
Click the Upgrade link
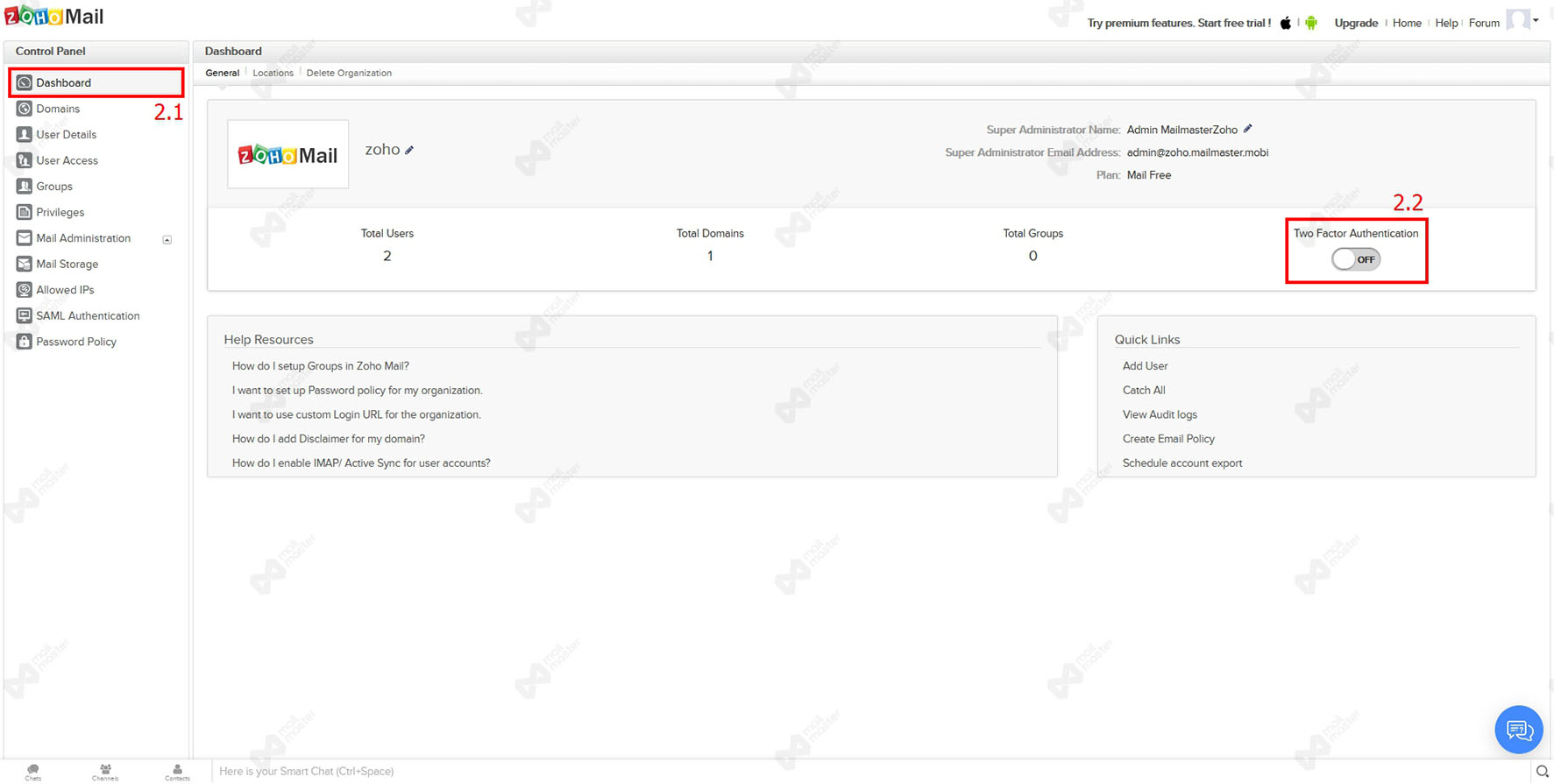(1356, 23)
